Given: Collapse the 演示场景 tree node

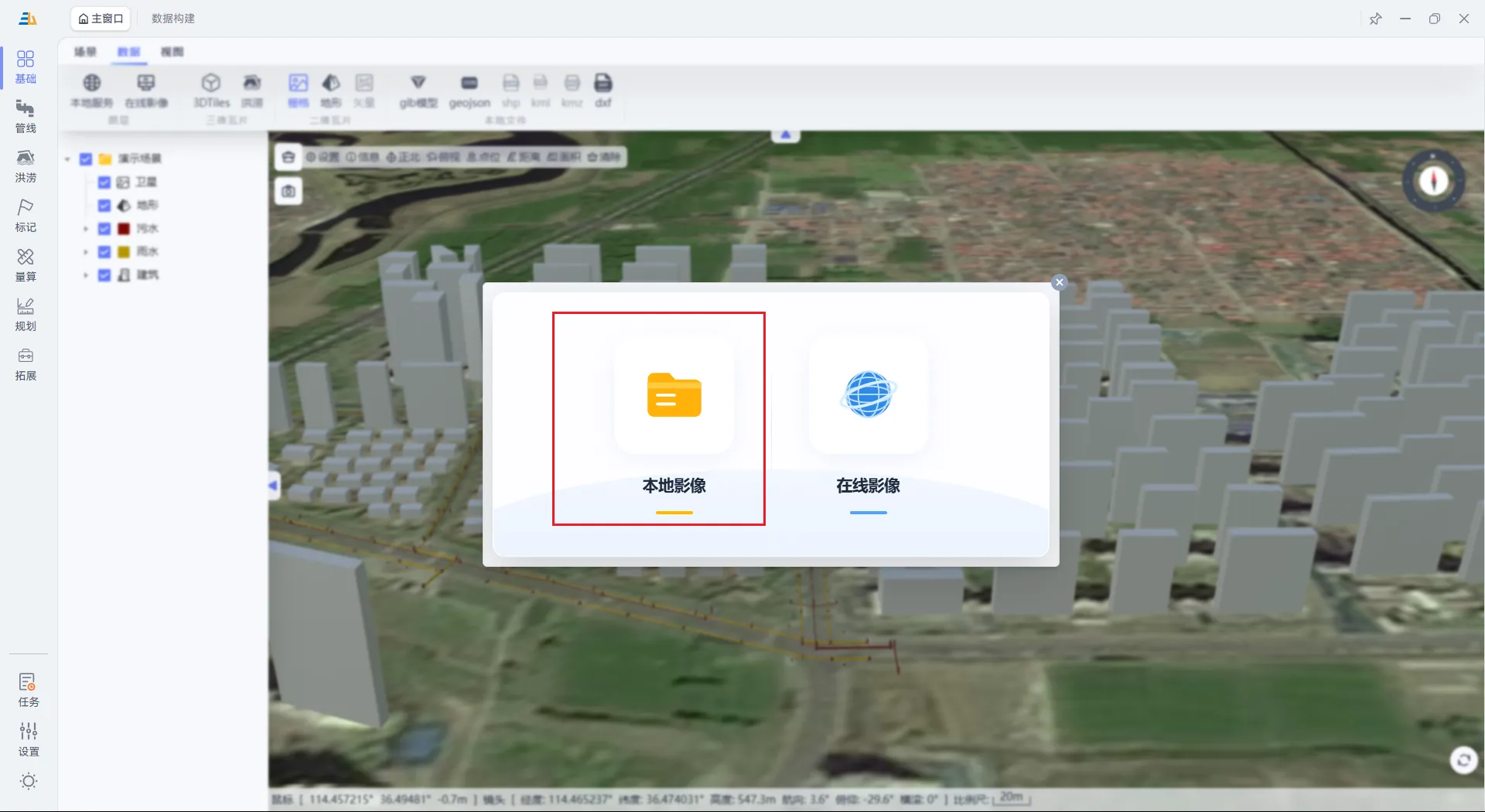Looking at the screenshot, I should pyautogui.click(x=68, y=159).
